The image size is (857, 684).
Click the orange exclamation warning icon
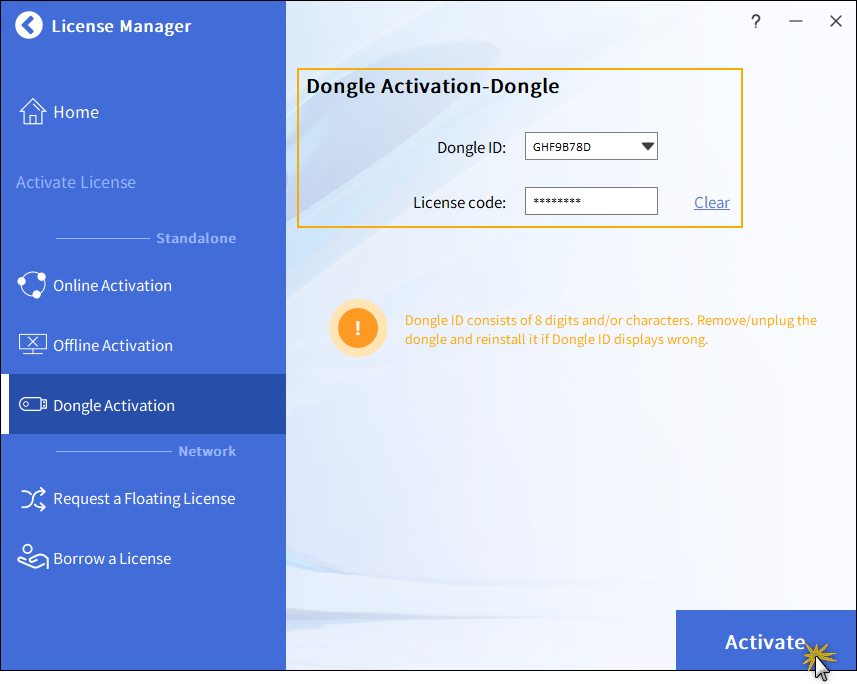[x=357, y=328]
